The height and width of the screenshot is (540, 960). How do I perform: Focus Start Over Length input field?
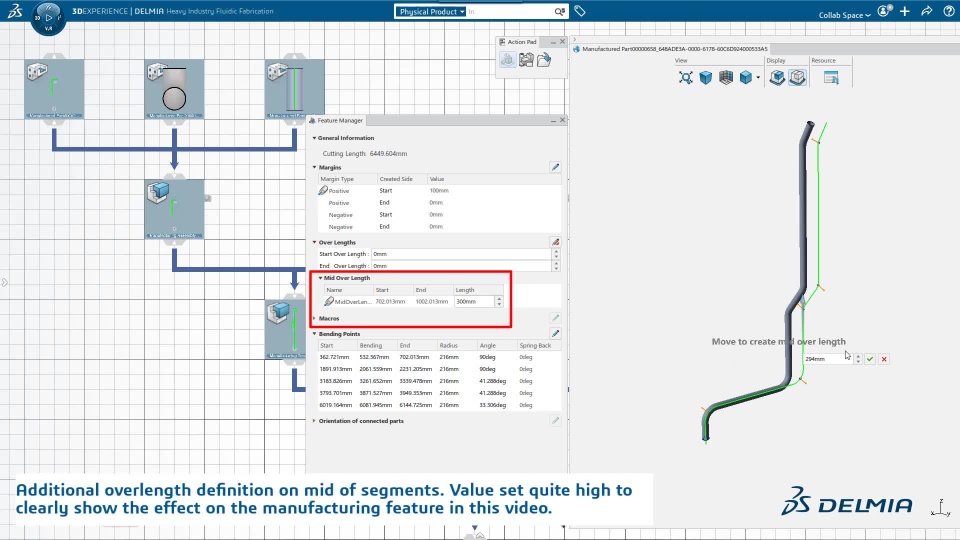click(x=461, y=254)
